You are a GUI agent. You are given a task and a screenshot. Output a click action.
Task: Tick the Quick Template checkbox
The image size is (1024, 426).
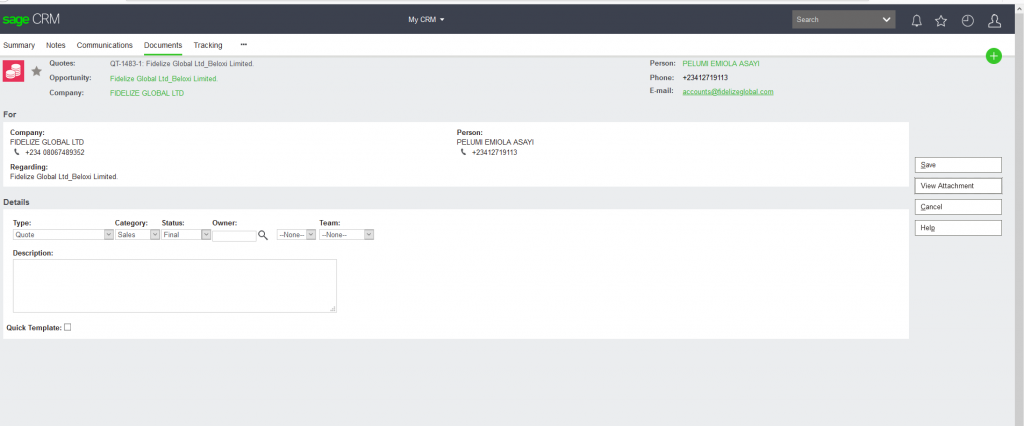(x=68, y=327)
